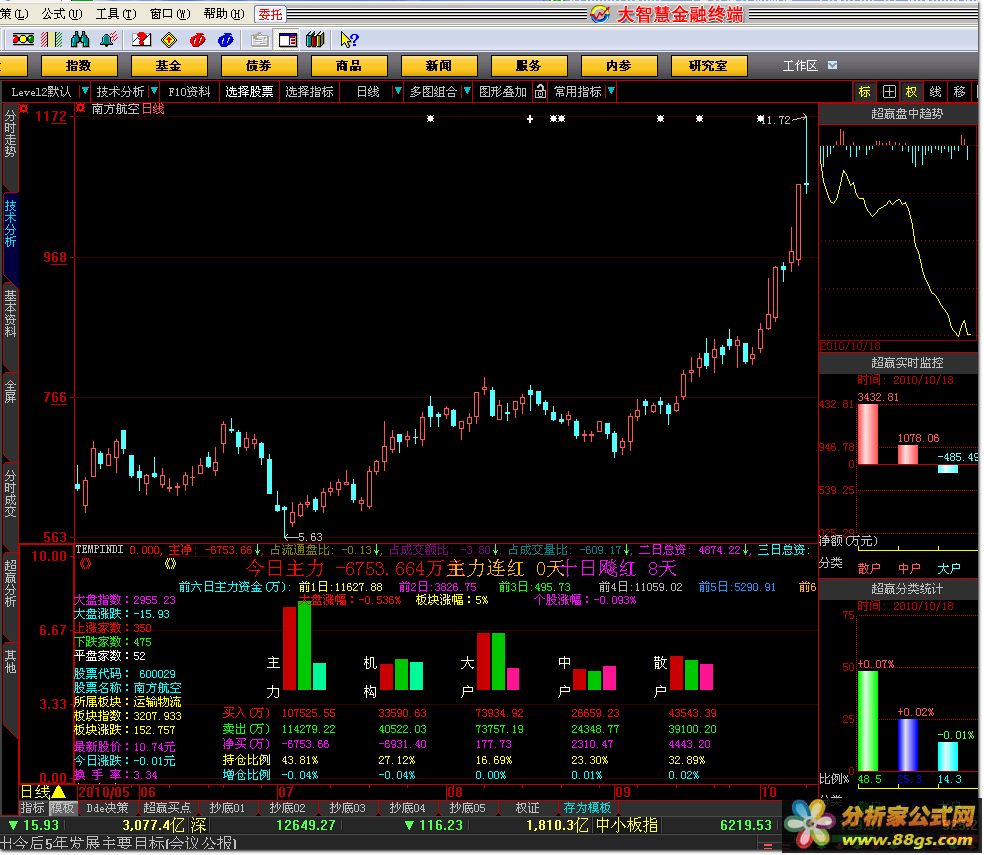Screen dimensions: 984x855
Task: Click the context help cursor icon
Action: (x=348, y=40)
